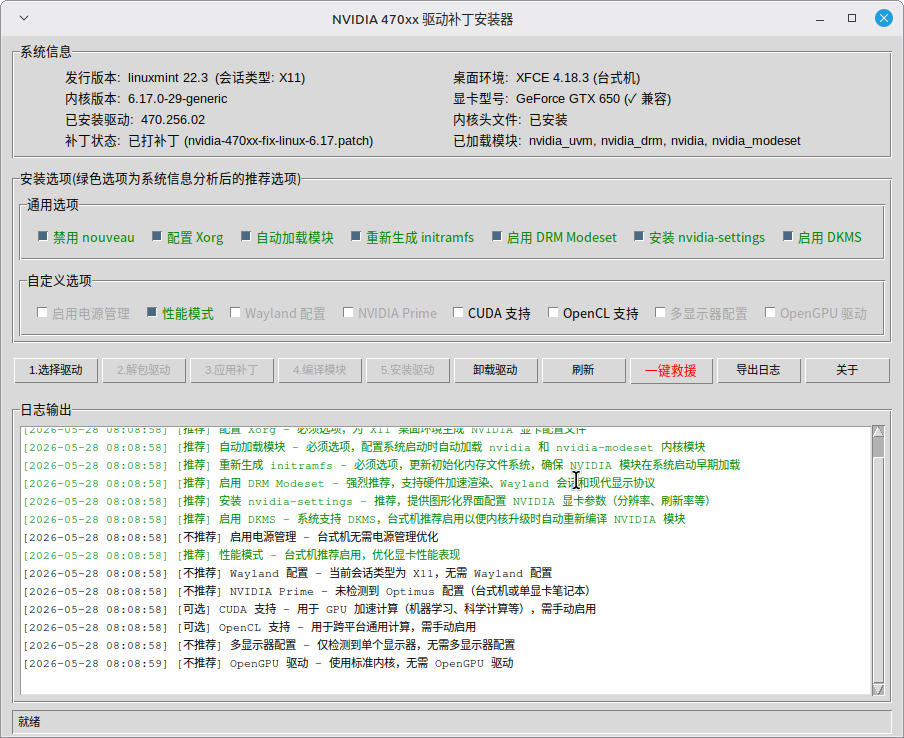904x738 pixels.
Task: Click the 3.应用补丁 button
Action: click(231, 370)
